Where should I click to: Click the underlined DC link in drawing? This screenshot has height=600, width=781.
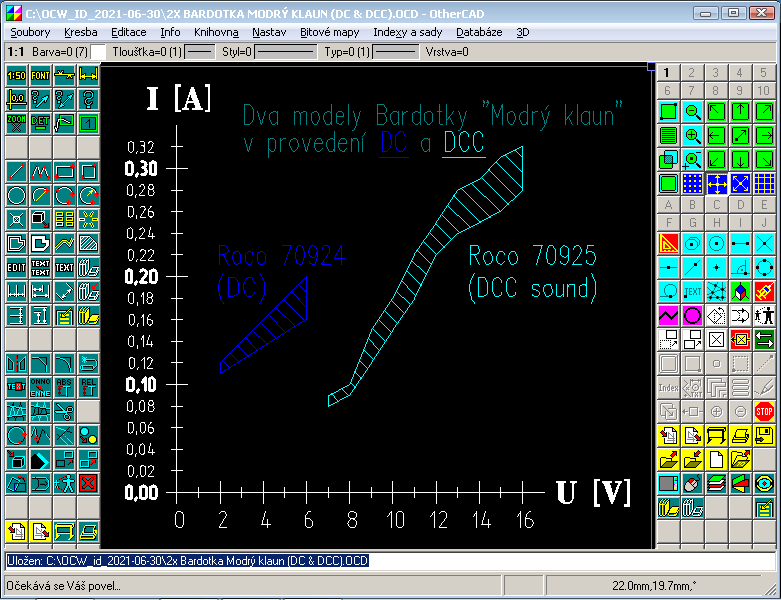tap(394, 144)
